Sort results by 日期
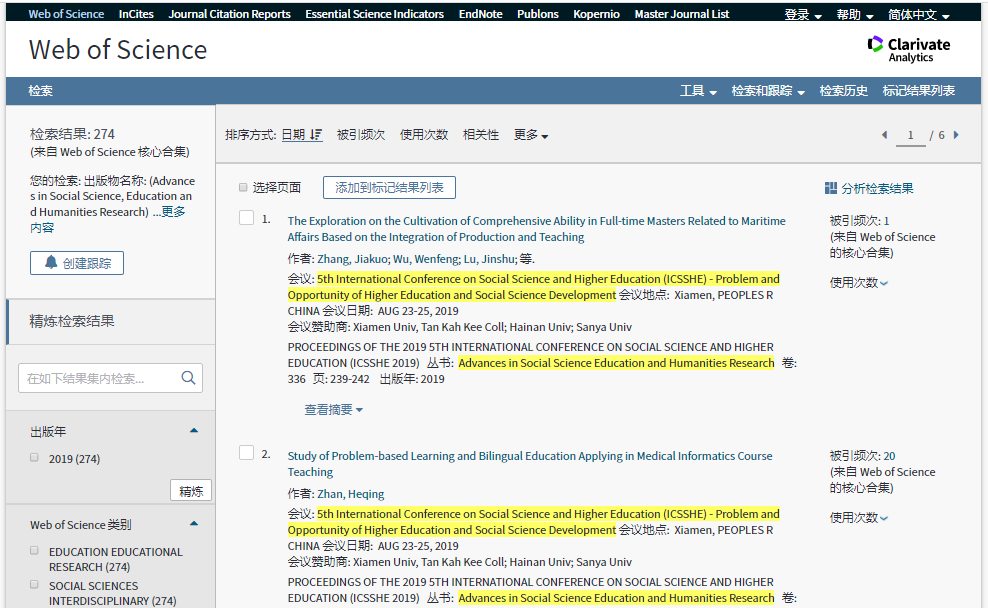 [294, 135]
